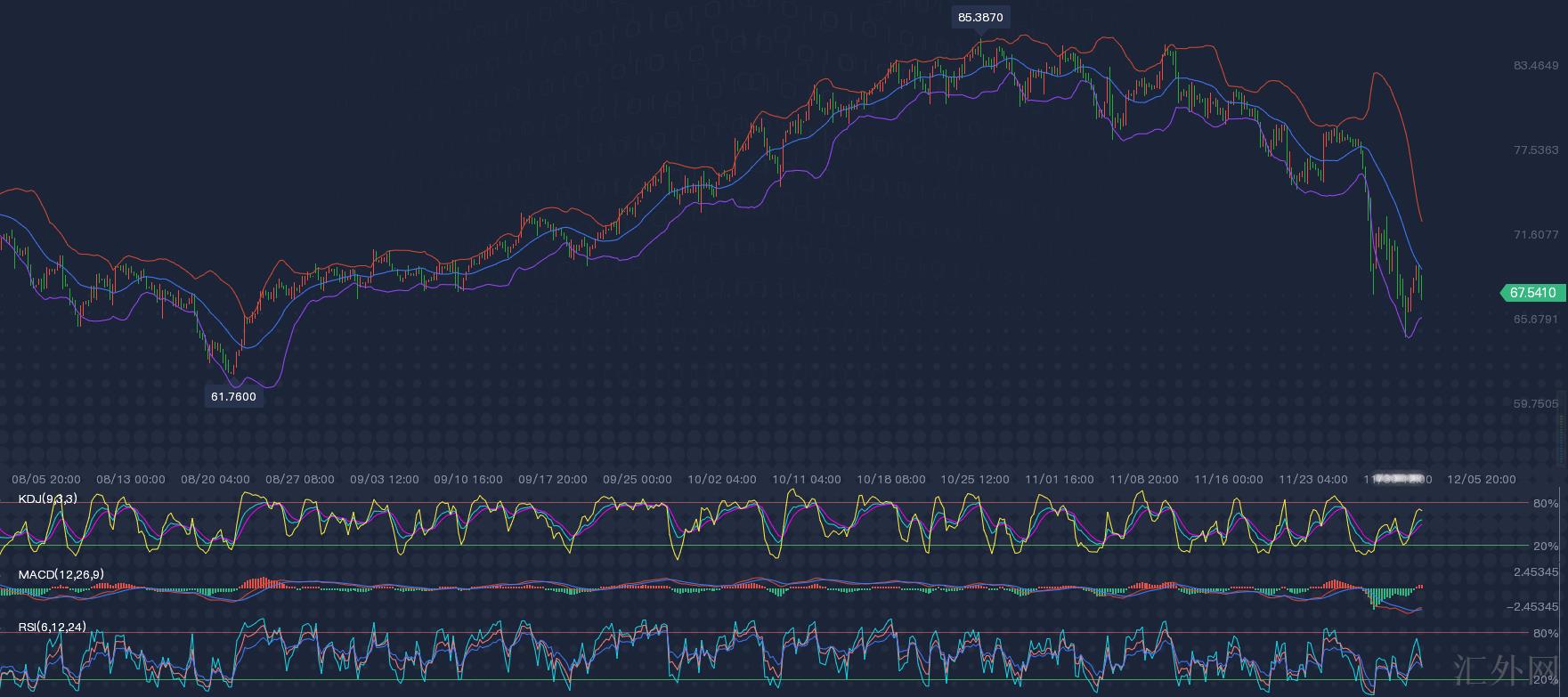1568x697 pixels.
Task: Click the 11/08 20:00 time axis label
Action: 1143,479
